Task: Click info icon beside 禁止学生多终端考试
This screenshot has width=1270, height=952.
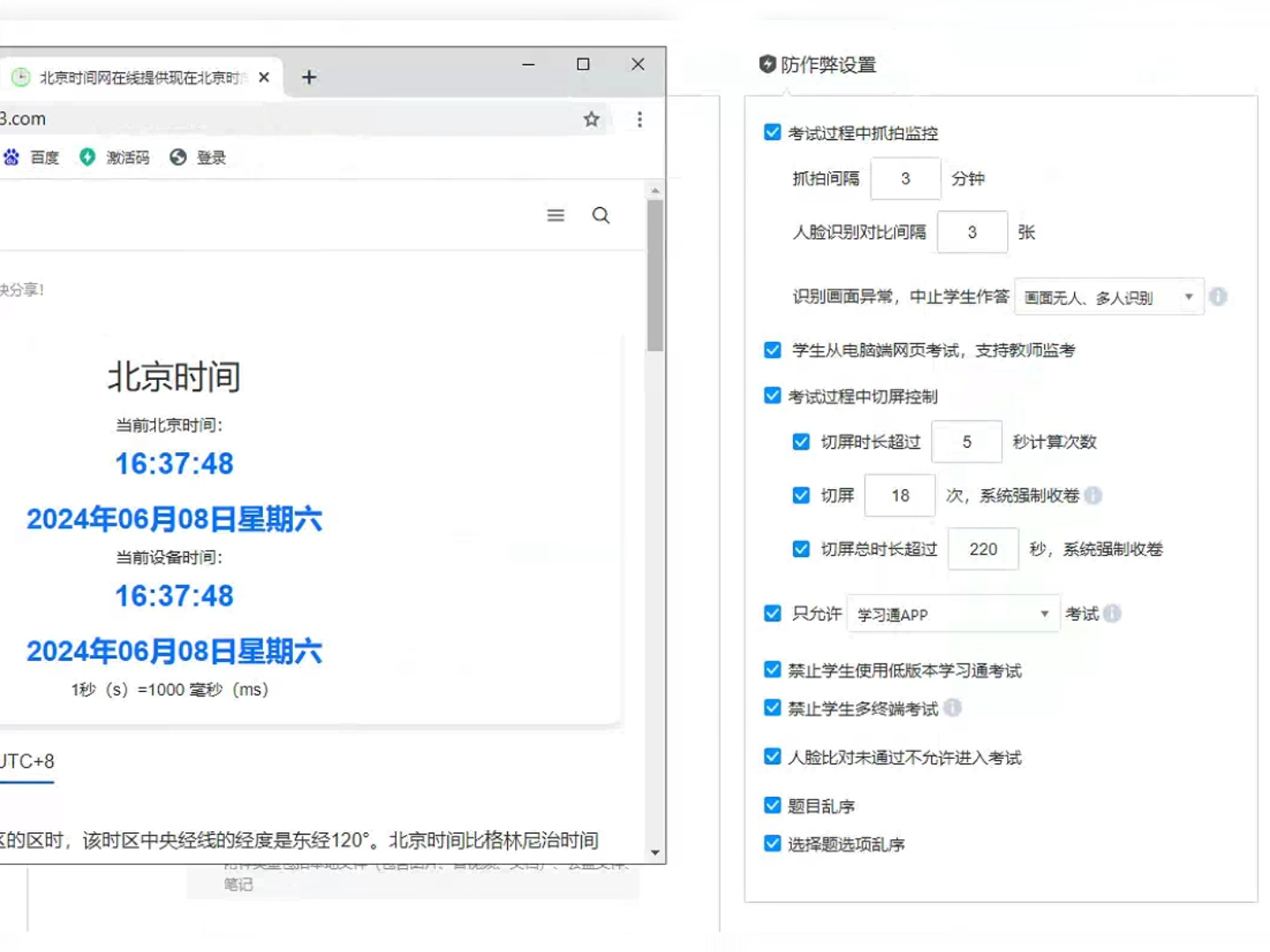Action: tap(952, 708)
